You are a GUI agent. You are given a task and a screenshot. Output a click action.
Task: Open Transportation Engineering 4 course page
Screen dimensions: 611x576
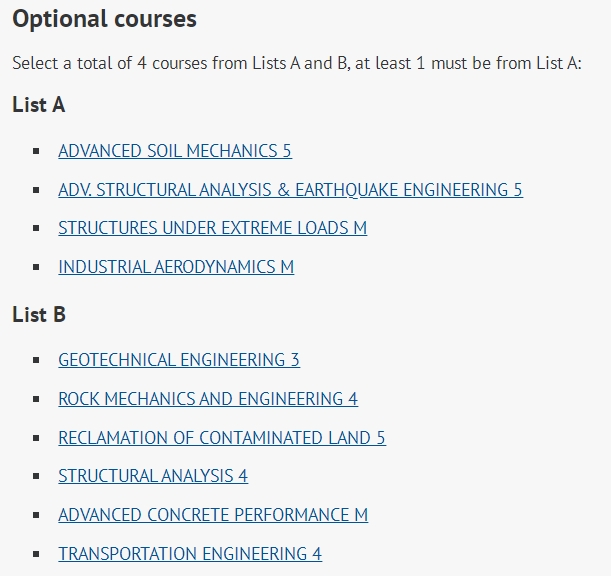tap(190, 554)
